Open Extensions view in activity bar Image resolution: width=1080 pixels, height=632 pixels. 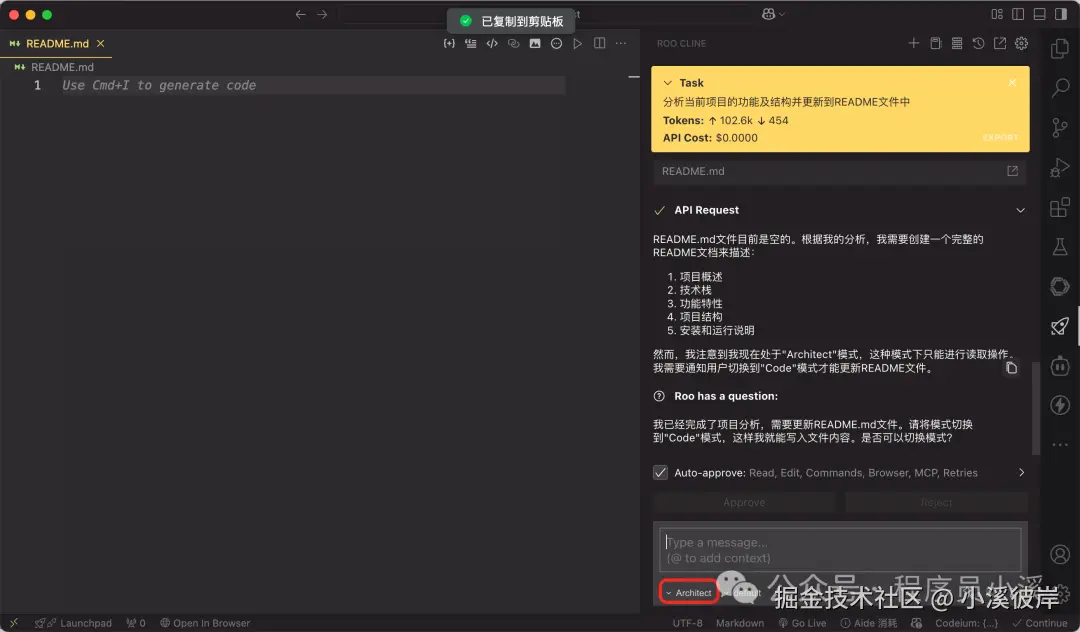(1060, 207)
